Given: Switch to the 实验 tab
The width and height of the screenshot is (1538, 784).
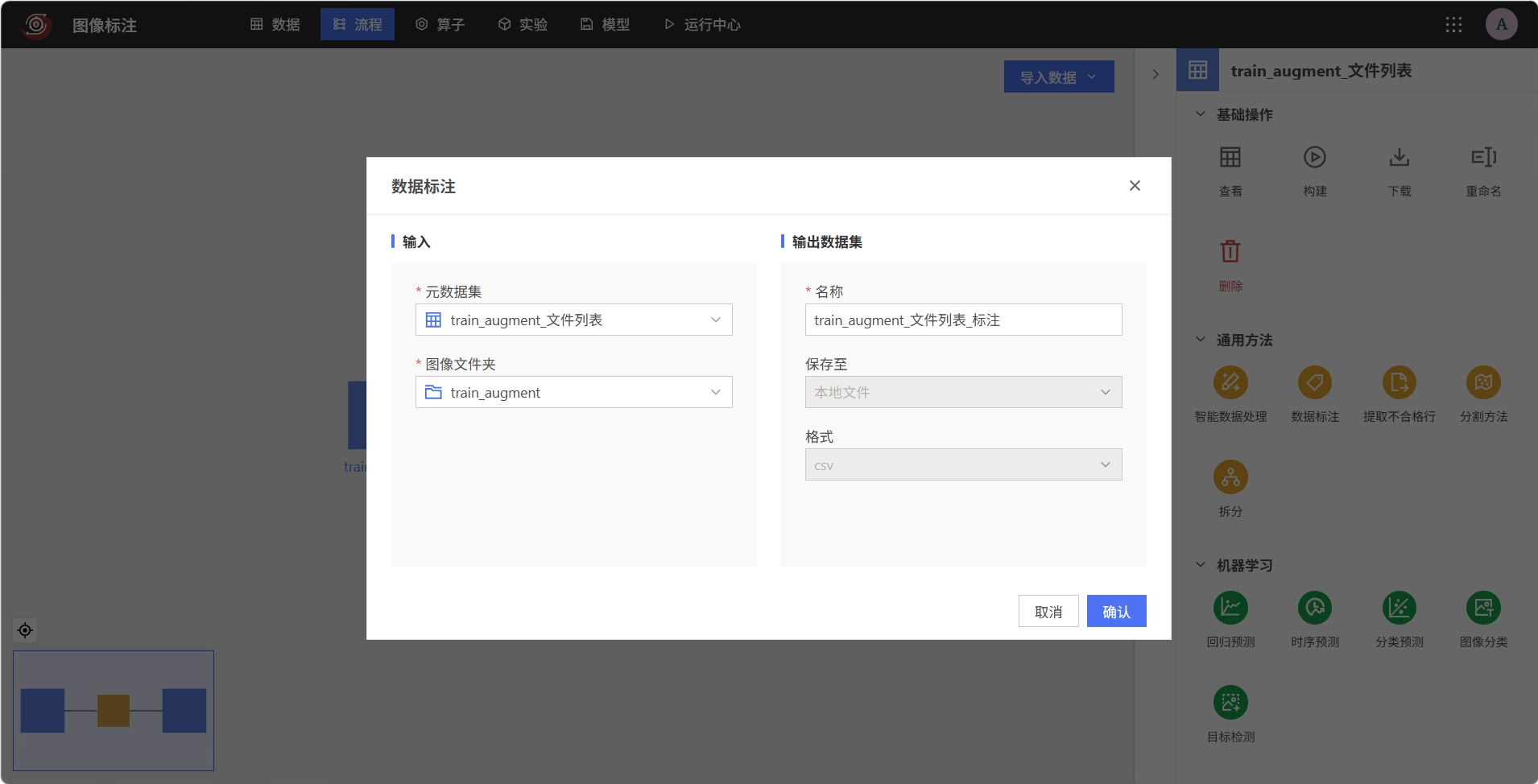Looking at the screenshot, I should [x=523, y=24].
